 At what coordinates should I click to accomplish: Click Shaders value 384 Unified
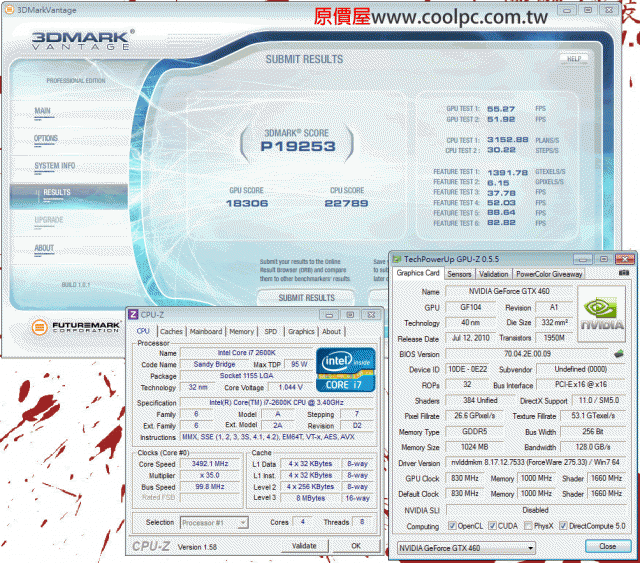click(x=480, y=401)
